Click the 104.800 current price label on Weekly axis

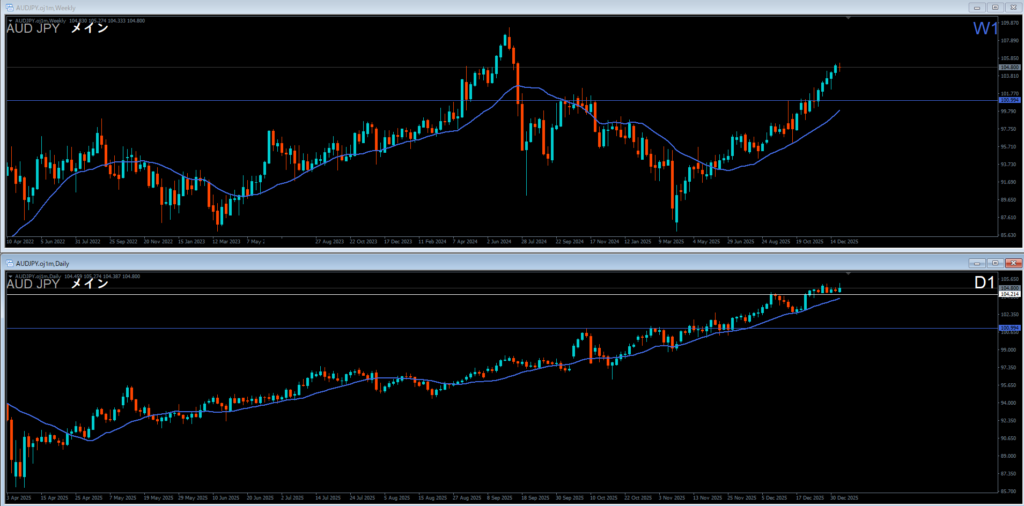coord(1009,67)
